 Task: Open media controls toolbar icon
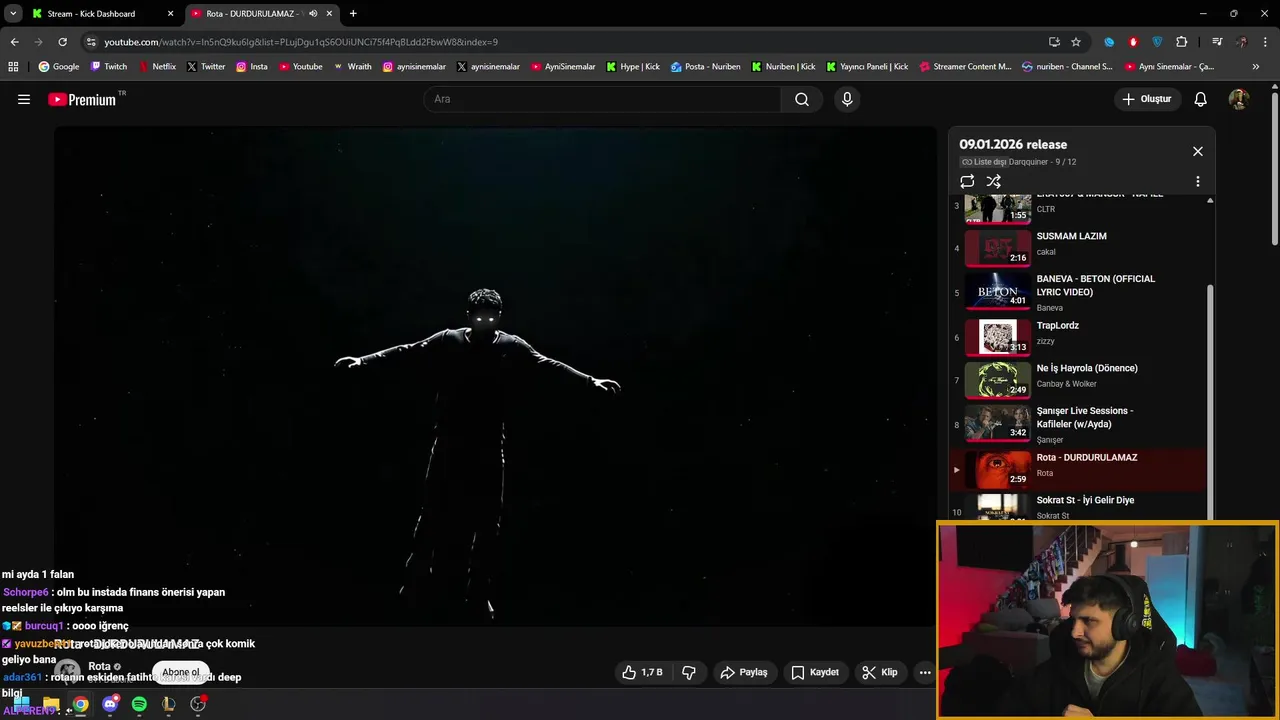point(1217,42)
